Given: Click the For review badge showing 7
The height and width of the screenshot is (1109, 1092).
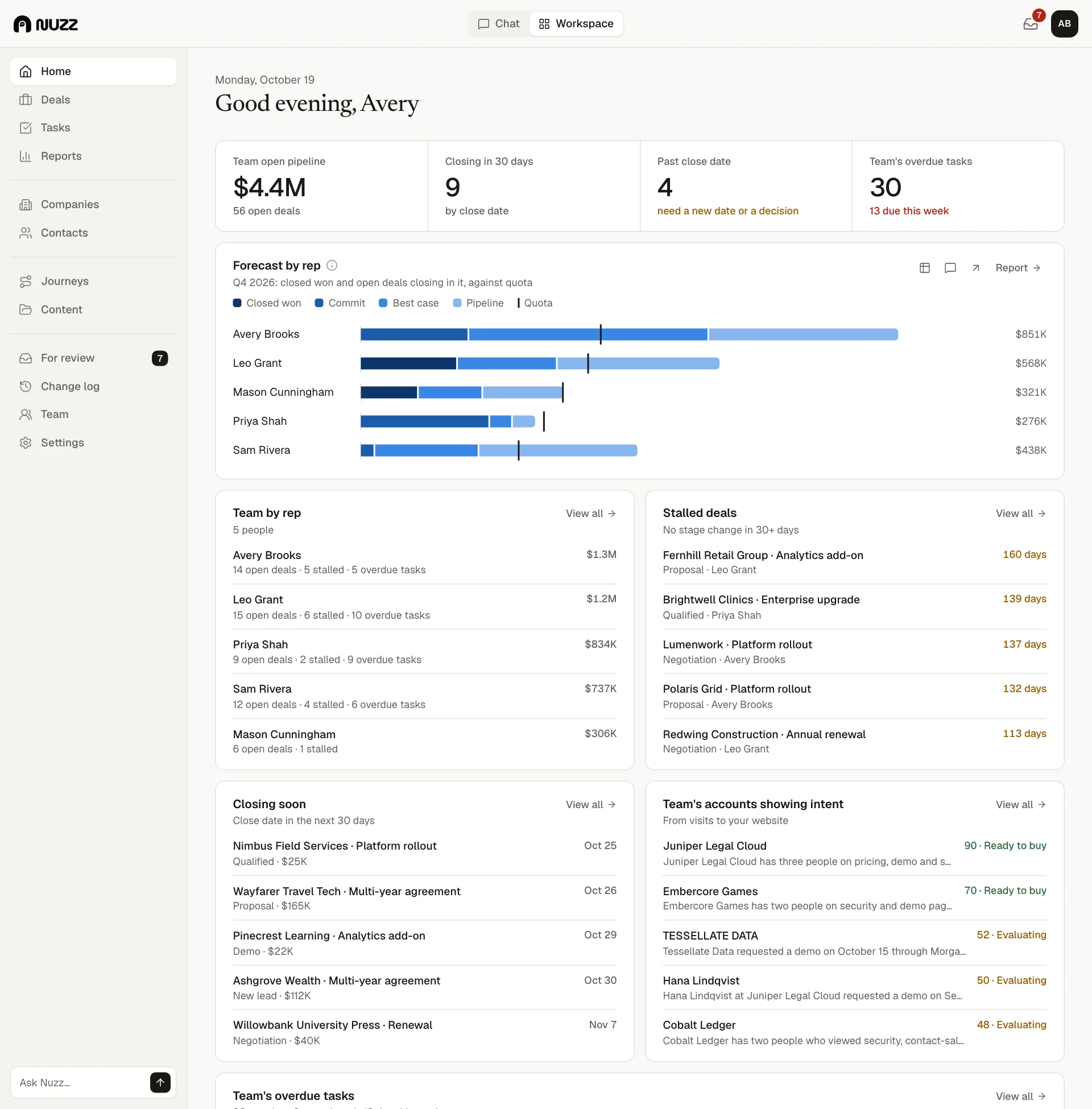Looking at the screenshot, I should tap(159, 358).
